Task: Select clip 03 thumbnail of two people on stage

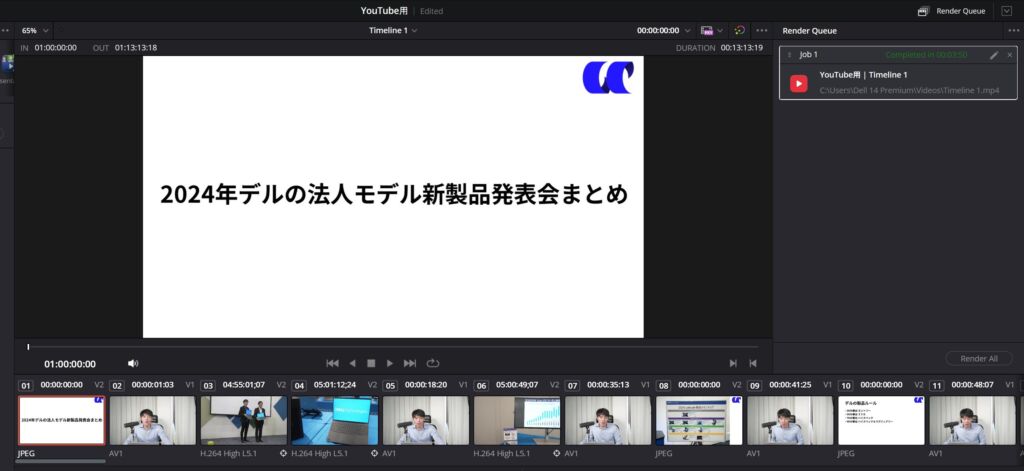Action: point(244,420)
